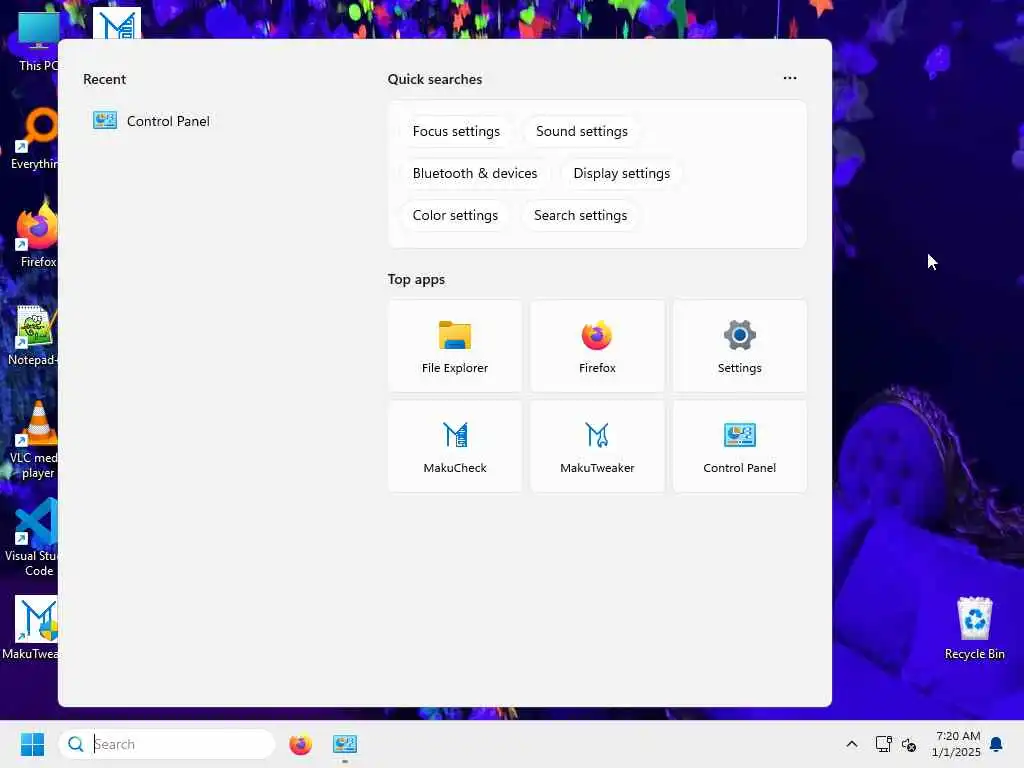Launch MakuCheck from Top apps
The width and height of the screenshot is (1024, 768).
[455, 447]
